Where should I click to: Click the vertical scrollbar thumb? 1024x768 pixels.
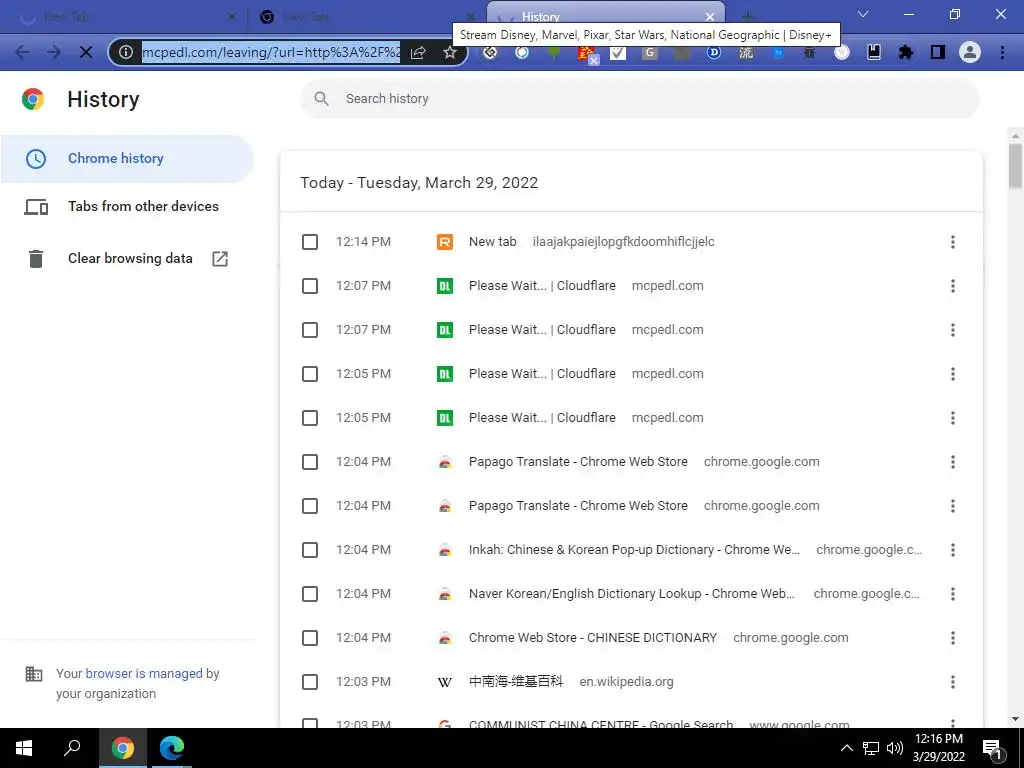(x=1015, y=166)
